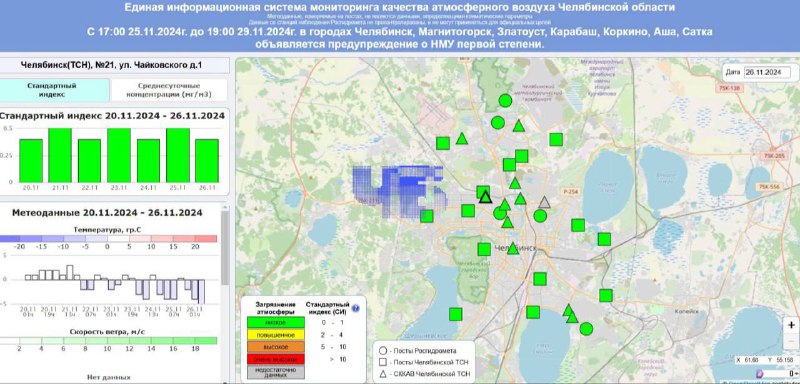Viewport: 800px width, 384px height.
Task: Click the red очень высокое legend swatch
Action: [x=276, y=360]
